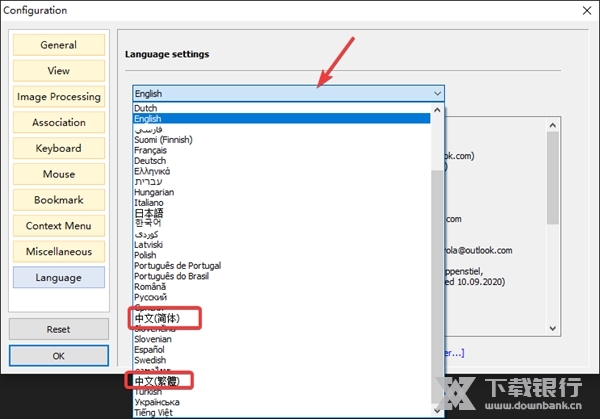The height and width of the screenshot is (419, 600).
Task: Open the Miscellaneous tab
Action: point(59,252)
